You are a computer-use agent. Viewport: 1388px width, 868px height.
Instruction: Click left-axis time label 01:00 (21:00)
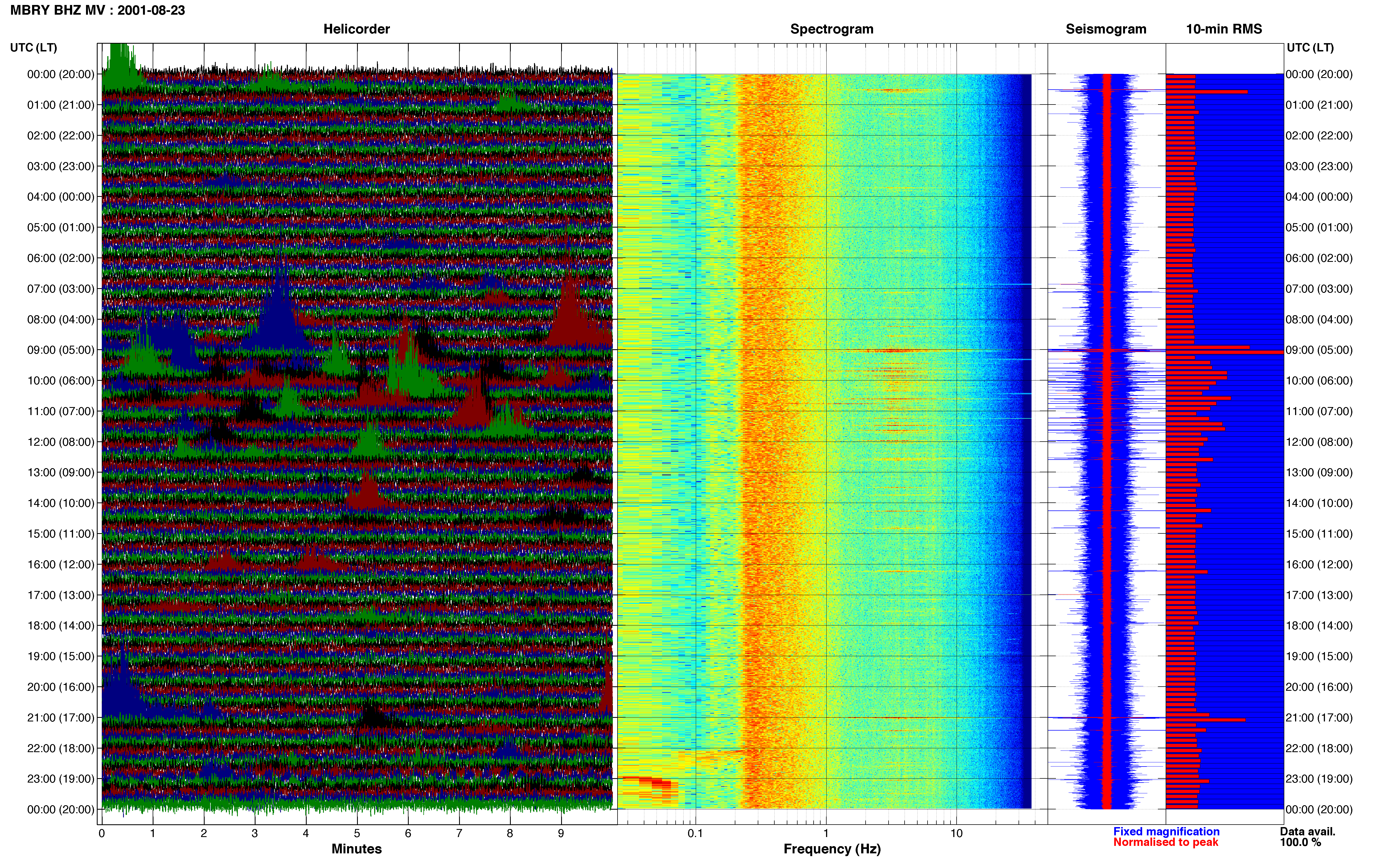tap(61, 105)
